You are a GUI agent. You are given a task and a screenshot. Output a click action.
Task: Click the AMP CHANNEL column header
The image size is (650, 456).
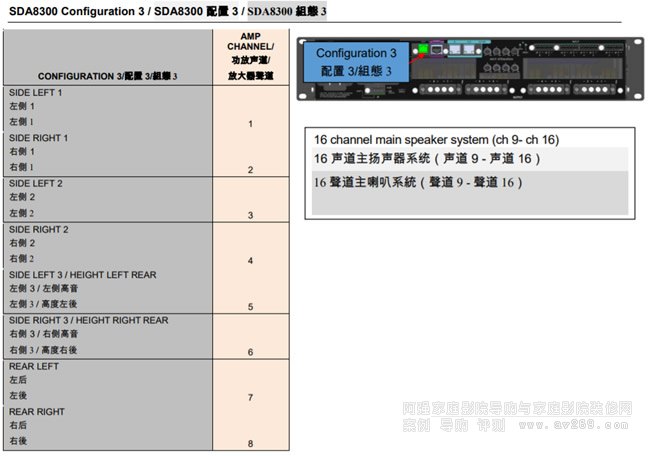250,56
